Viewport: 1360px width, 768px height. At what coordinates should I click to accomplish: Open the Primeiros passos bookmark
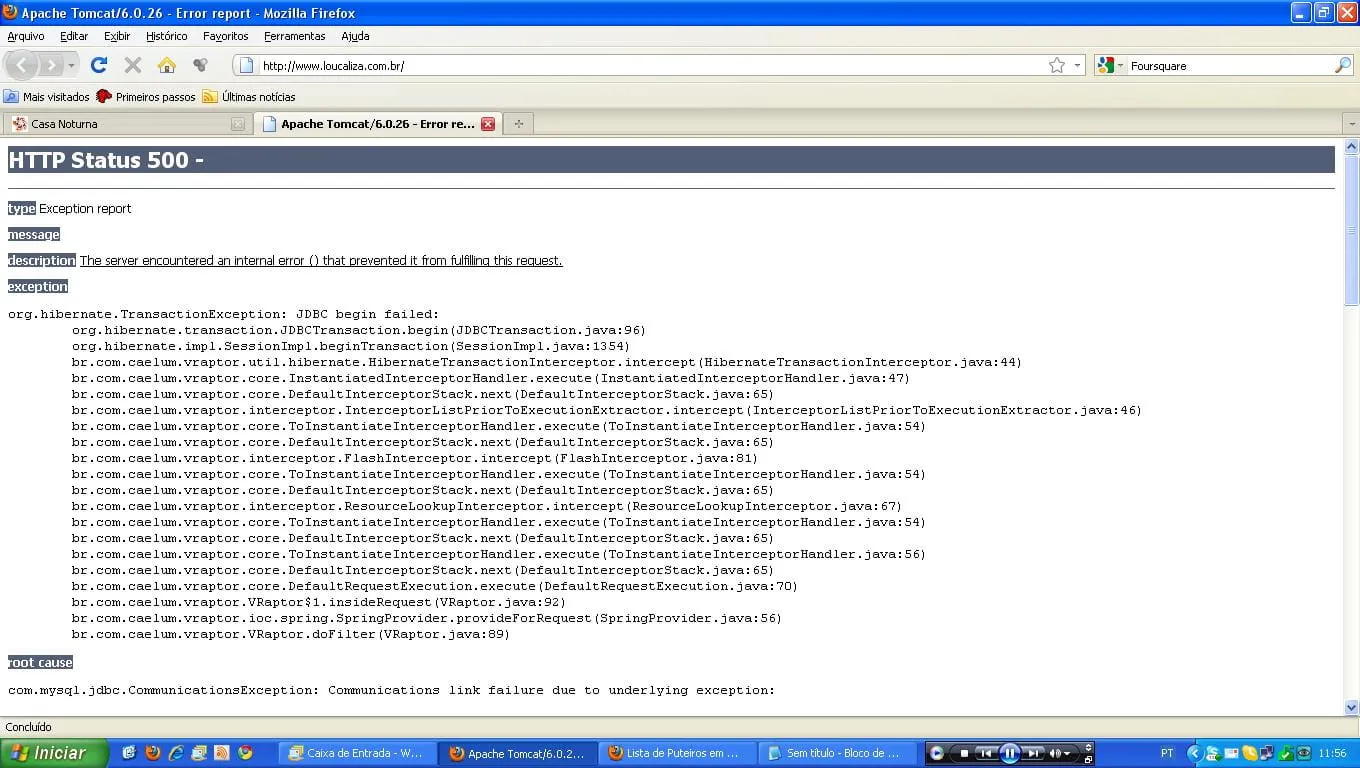point(146,97)
